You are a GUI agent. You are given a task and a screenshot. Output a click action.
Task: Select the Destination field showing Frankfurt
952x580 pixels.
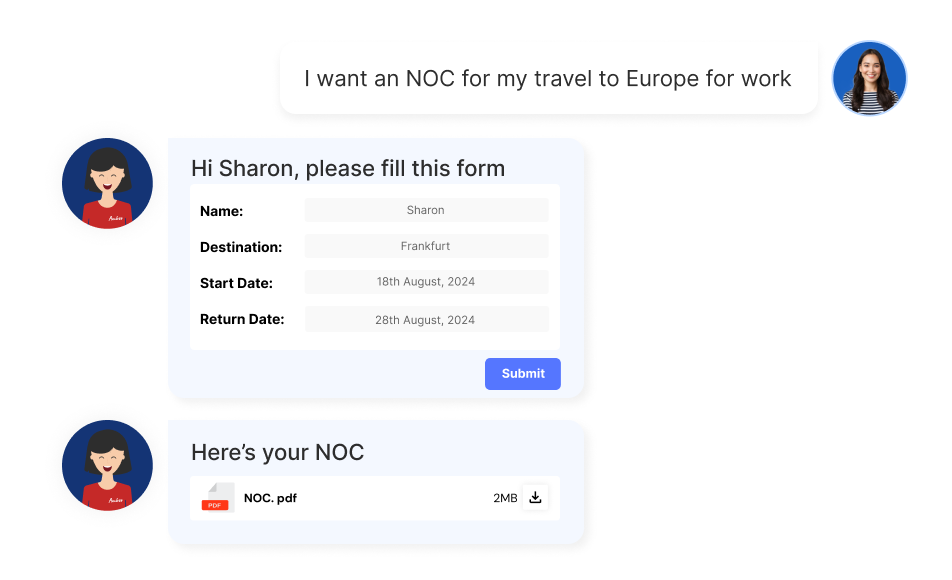coord(426,246)
